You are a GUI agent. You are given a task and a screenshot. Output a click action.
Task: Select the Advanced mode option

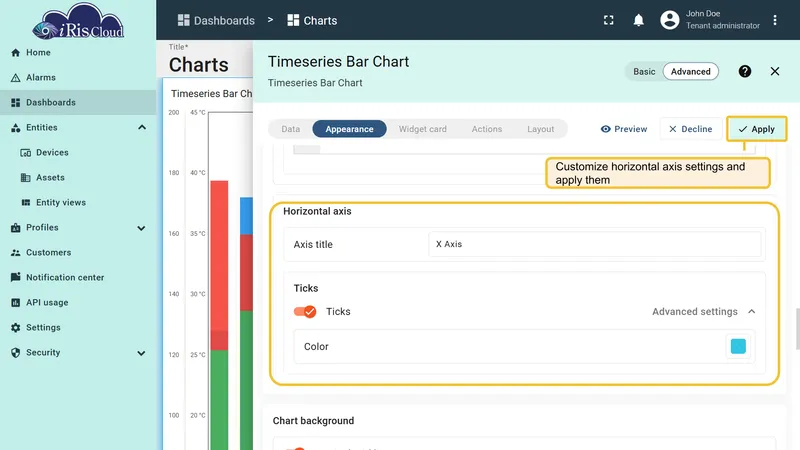tap(690, 71)
